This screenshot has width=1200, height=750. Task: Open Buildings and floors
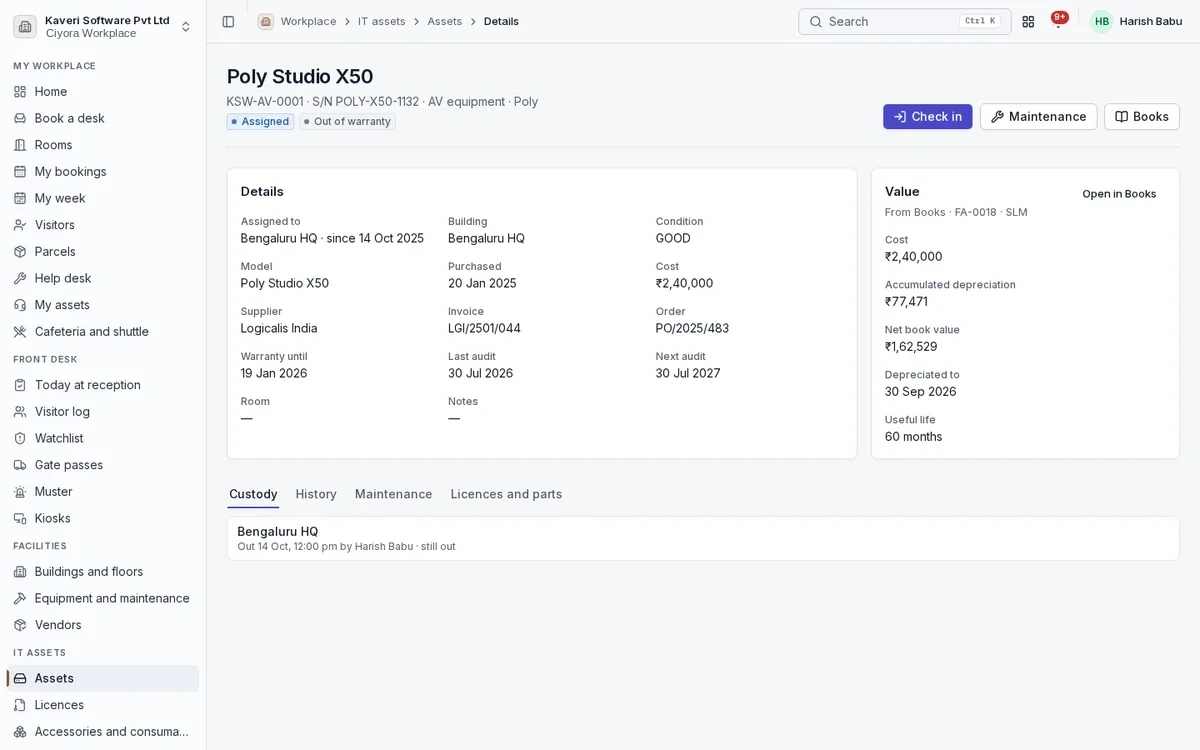[x=102, y=571]
